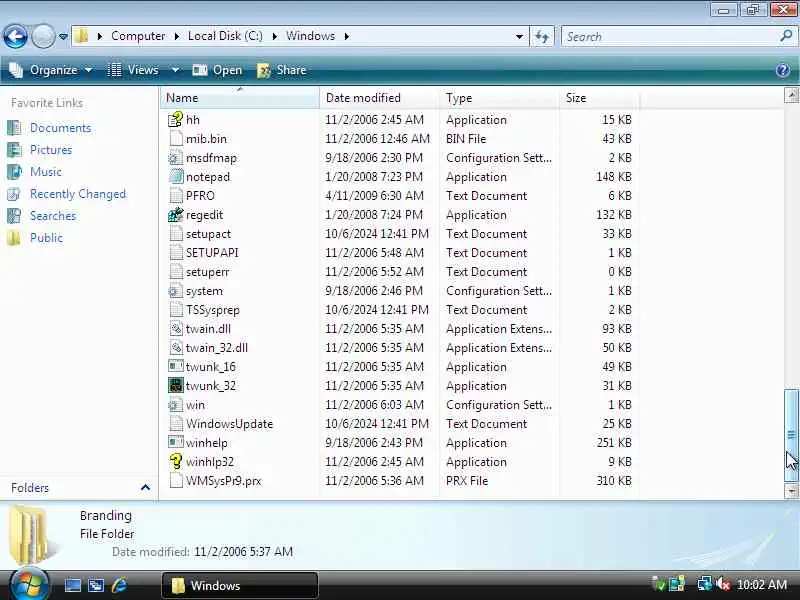Click the winhelp application icon
The height and width of the screenshot is (600, 800).
pos(176,442)
